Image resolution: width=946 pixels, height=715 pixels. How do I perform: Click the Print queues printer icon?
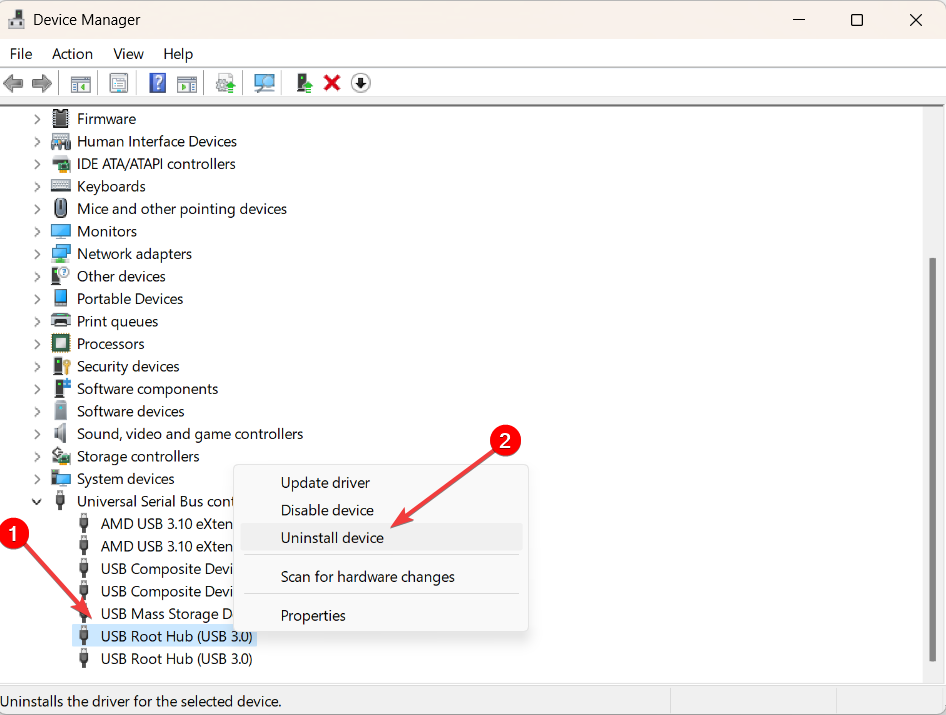pos(61,321)
